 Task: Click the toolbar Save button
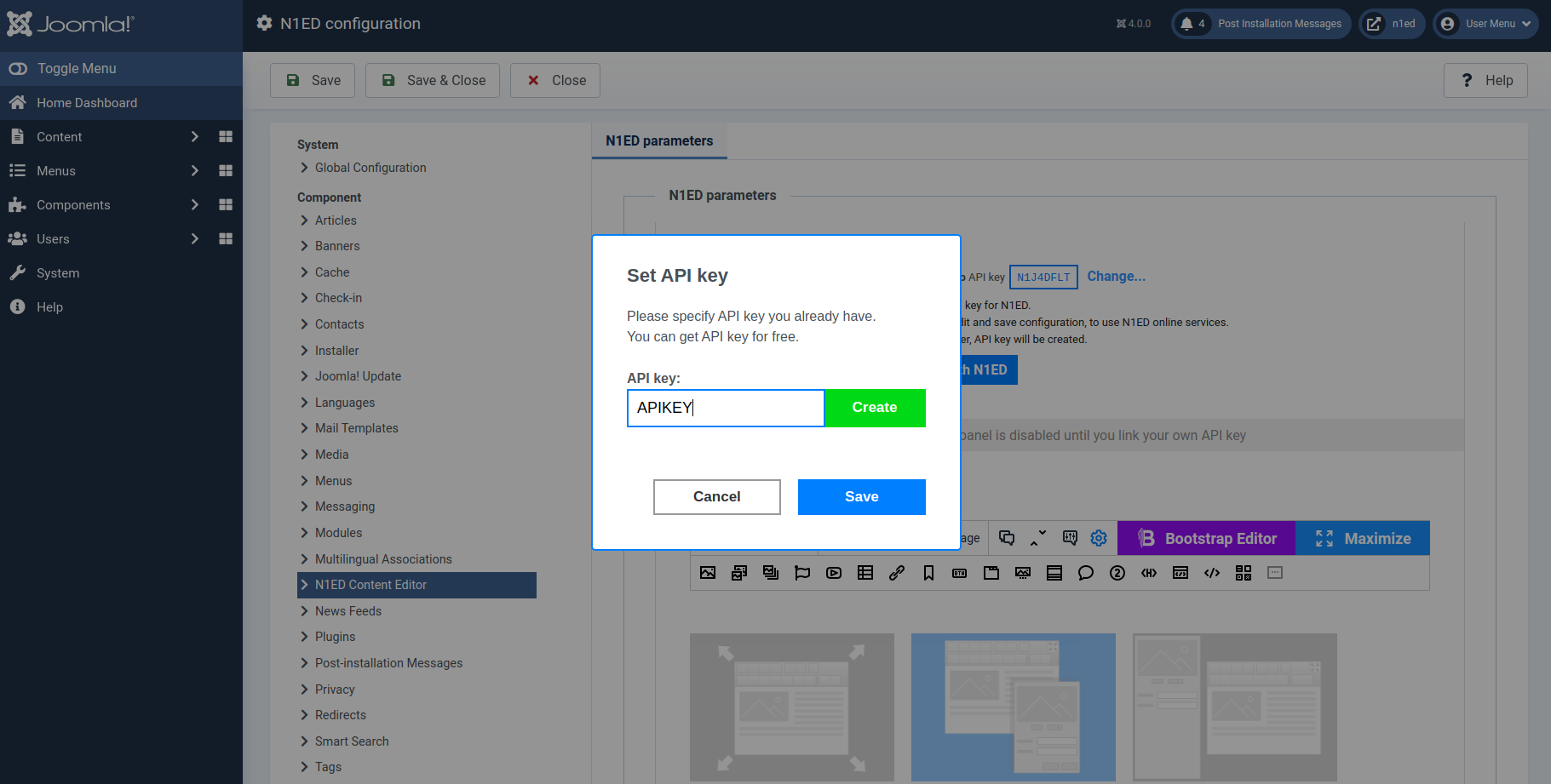[x=313, y=80]
